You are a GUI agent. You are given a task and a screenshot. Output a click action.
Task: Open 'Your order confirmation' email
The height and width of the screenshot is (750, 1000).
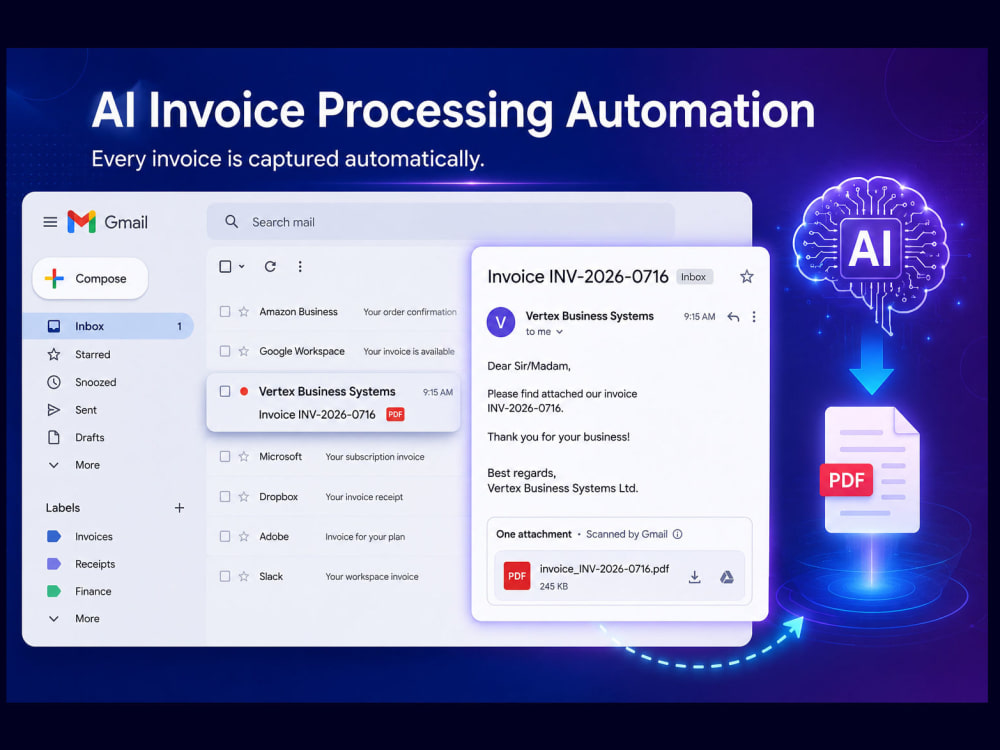410,312
